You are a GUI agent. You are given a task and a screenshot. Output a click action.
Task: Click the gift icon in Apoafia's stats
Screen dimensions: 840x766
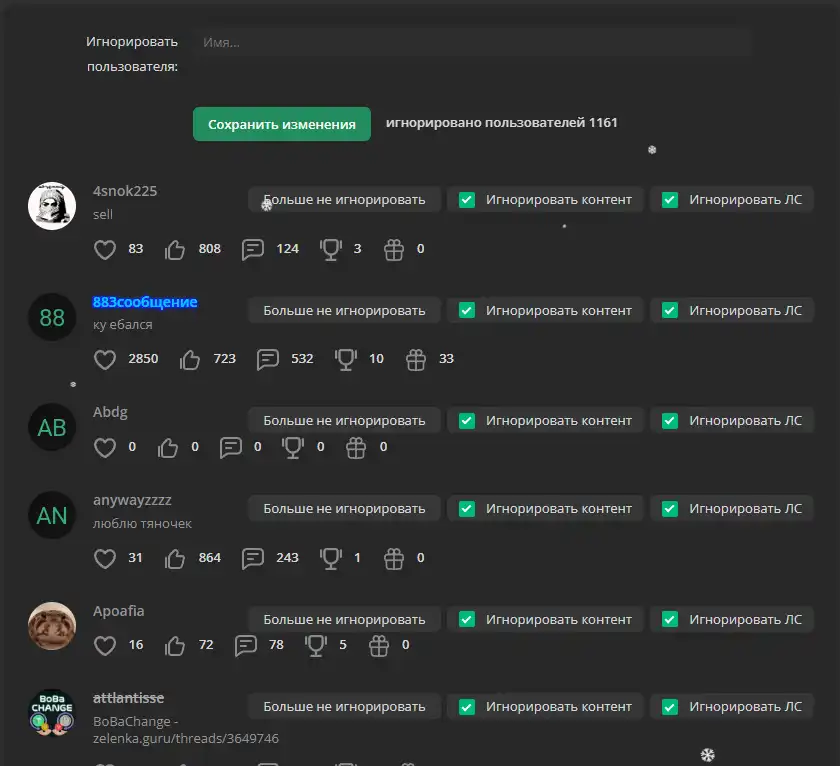(x=379, y=645)
